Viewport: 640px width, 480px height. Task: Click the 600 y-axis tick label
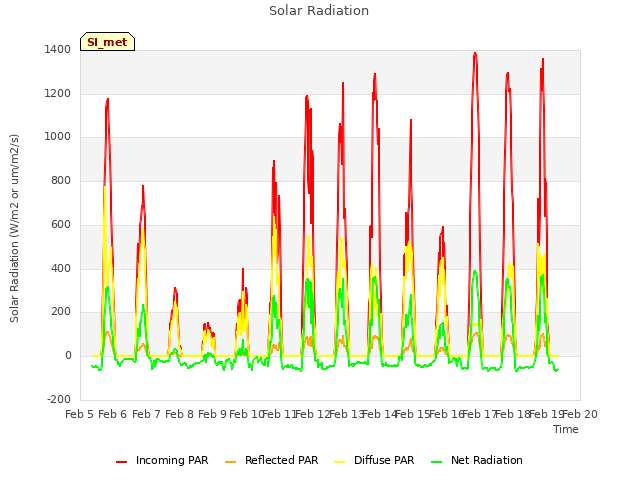(61, 224)
